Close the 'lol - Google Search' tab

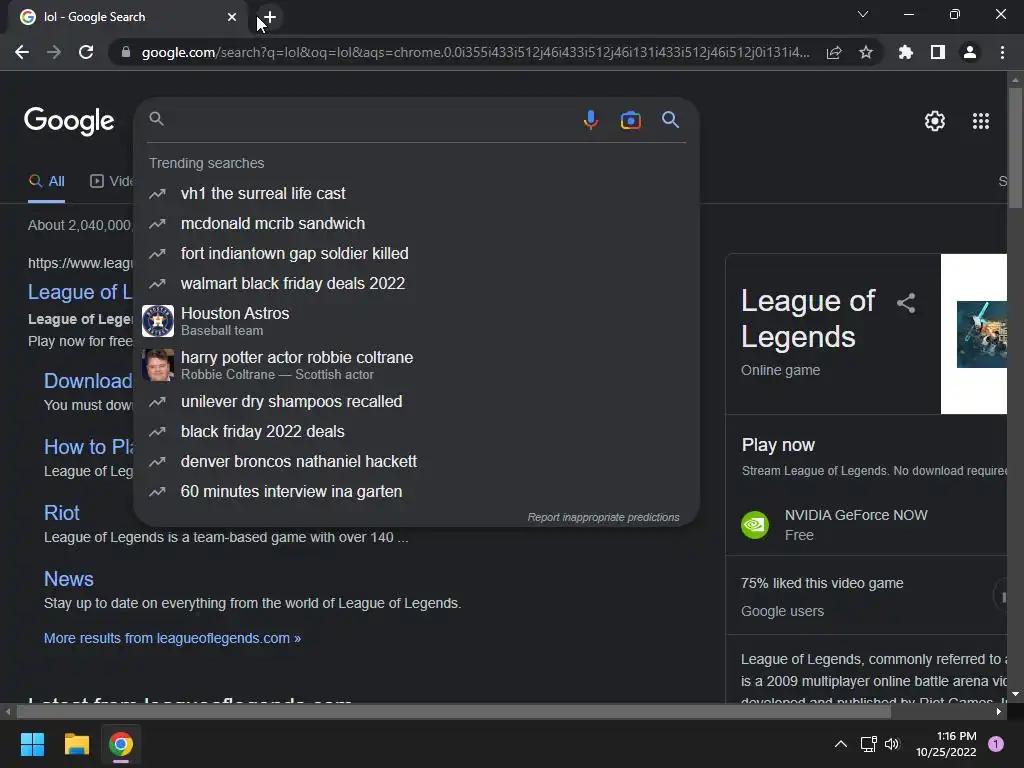click(232, 17)
